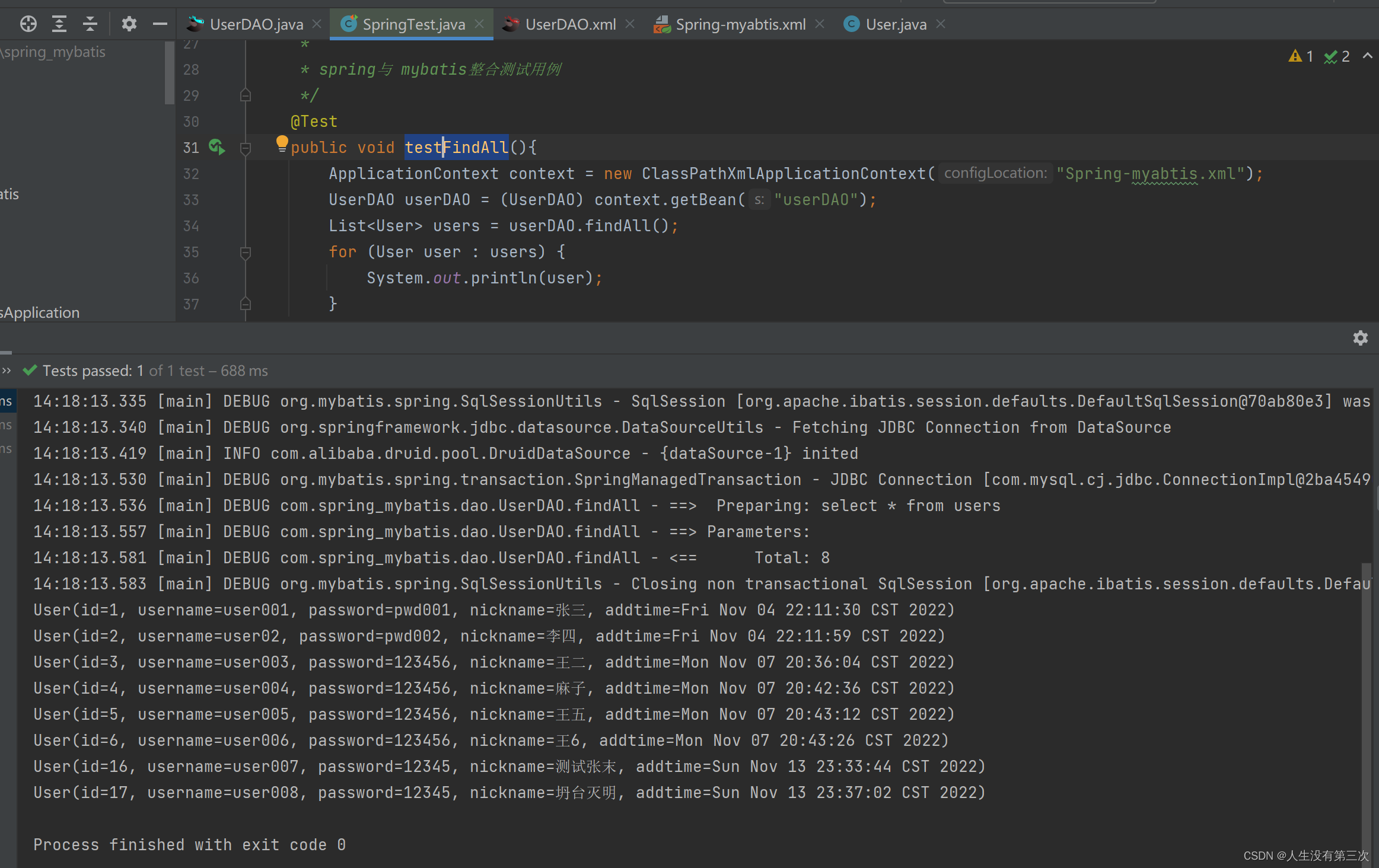Collapse the testFindAll method fold marker
This screenshot has height=868, width=1379.
click(245, 148)
